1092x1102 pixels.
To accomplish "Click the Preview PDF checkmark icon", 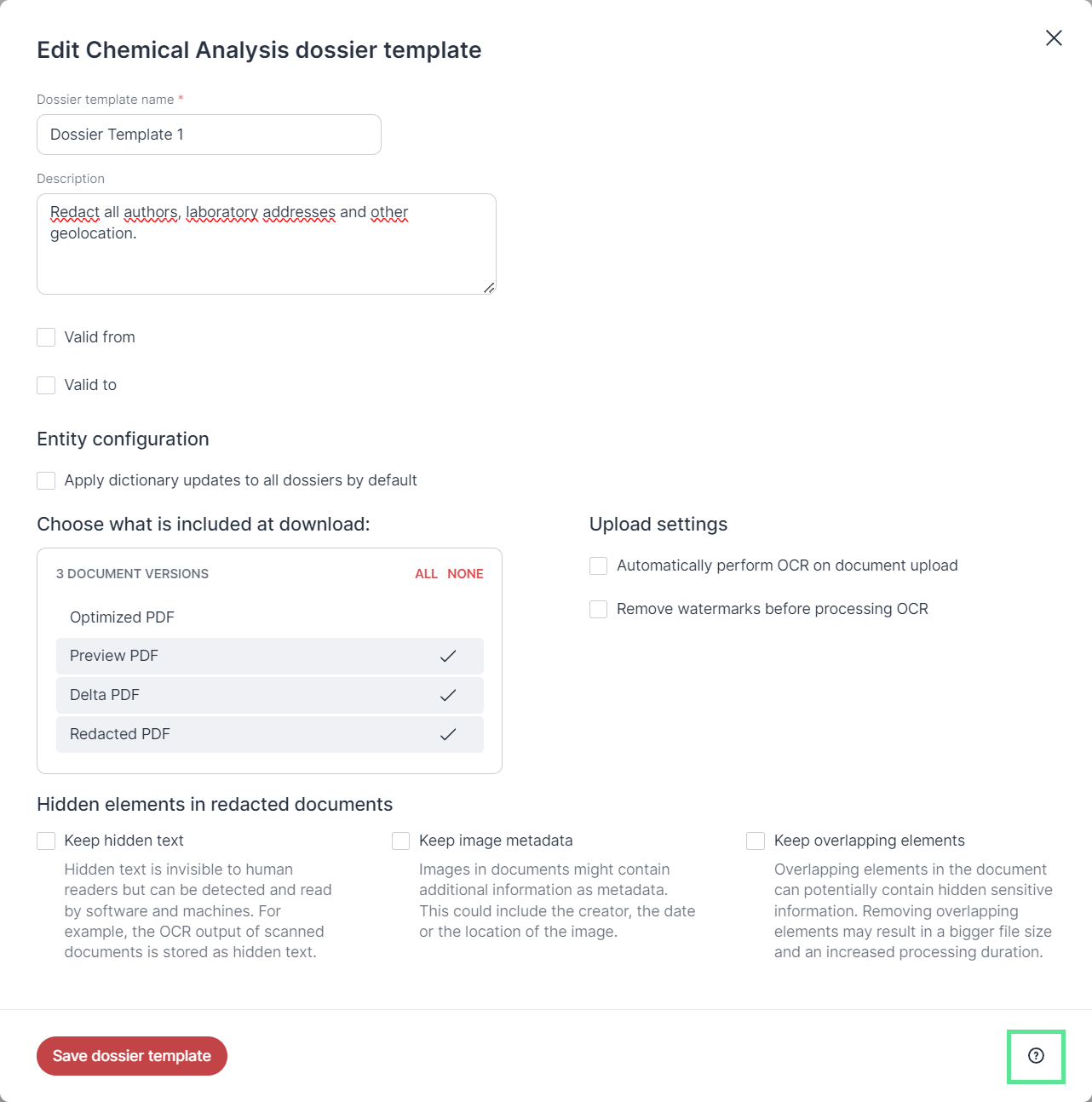I will point(448,656).
